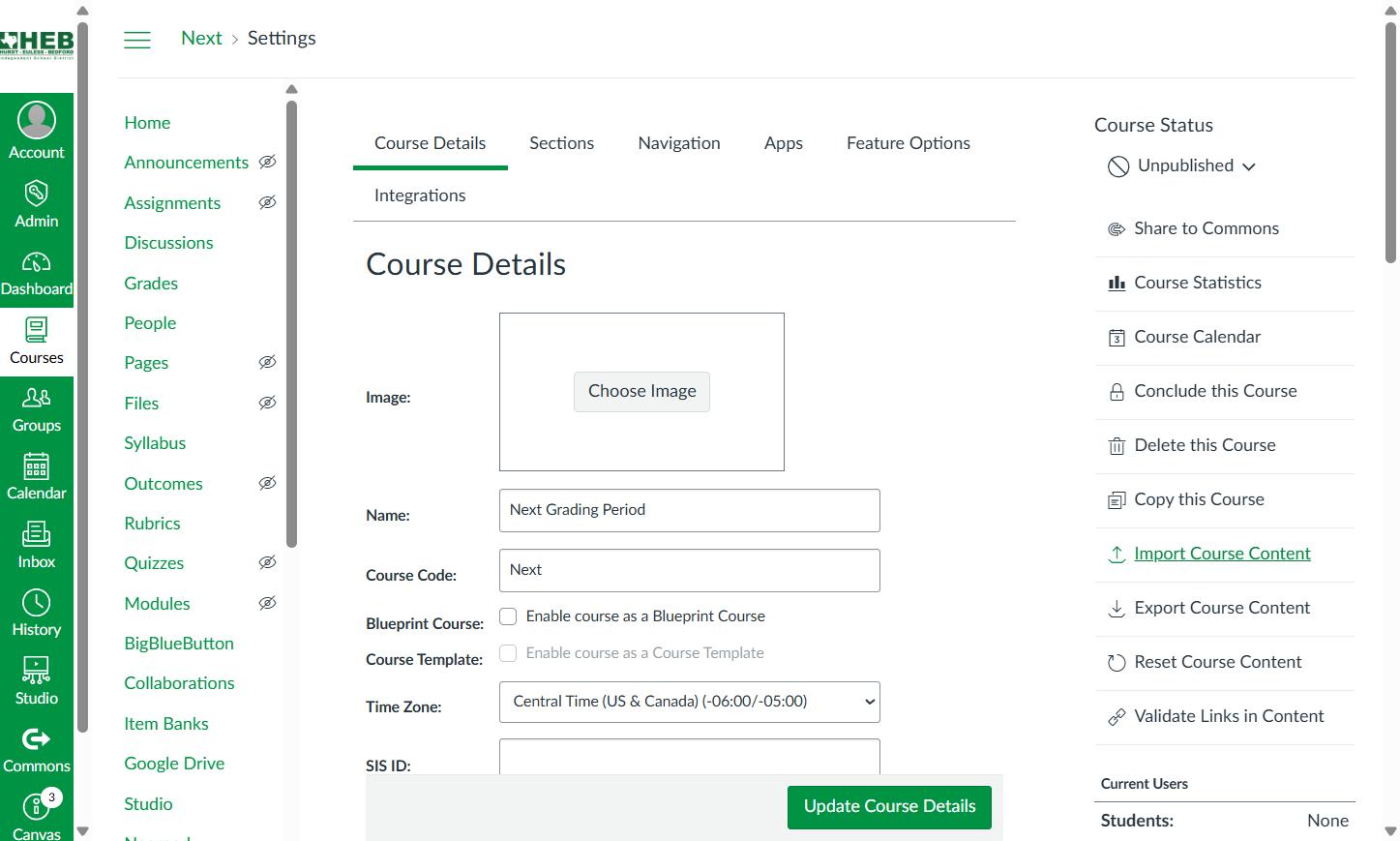Go to Dashboard via speedometer icon
Viewport: 1400px width, 841px height.
point(37,262)
